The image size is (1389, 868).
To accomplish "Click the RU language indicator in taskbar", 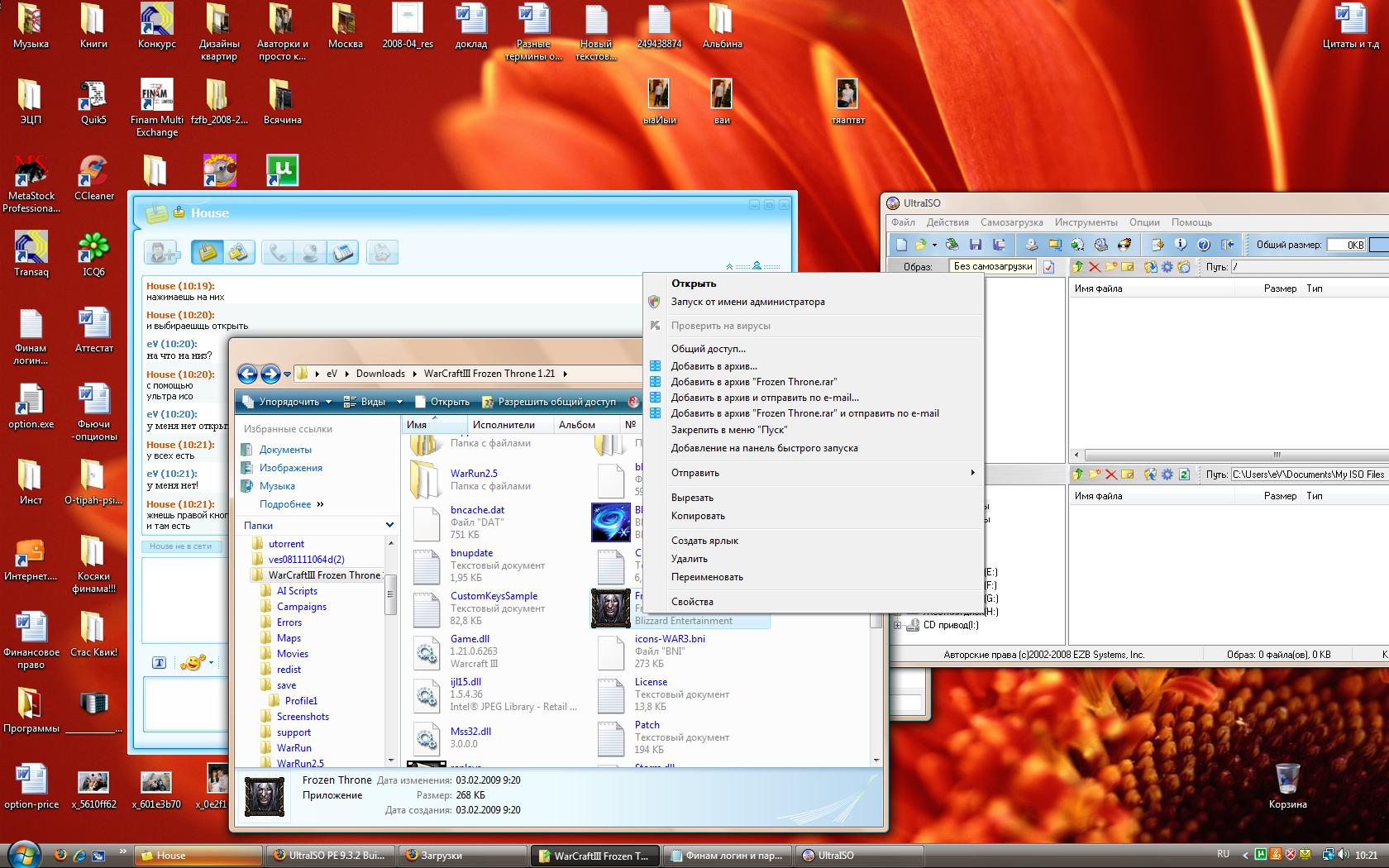I will (1224, 854).
